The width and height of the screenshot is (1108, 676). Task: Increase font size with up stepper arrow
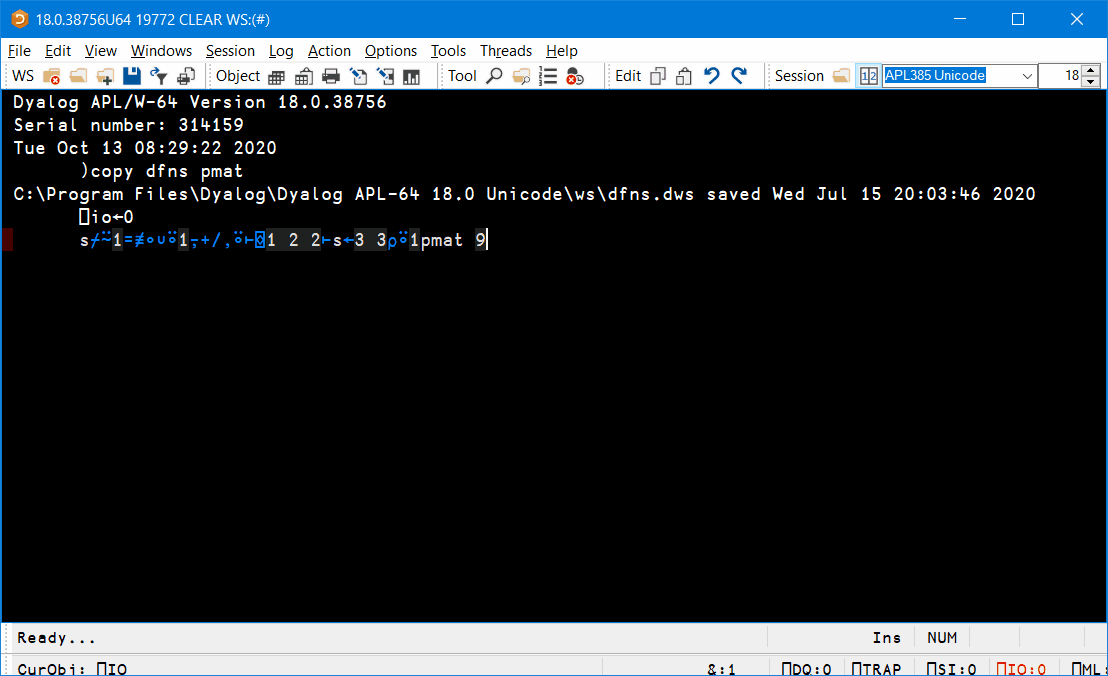1091,71
